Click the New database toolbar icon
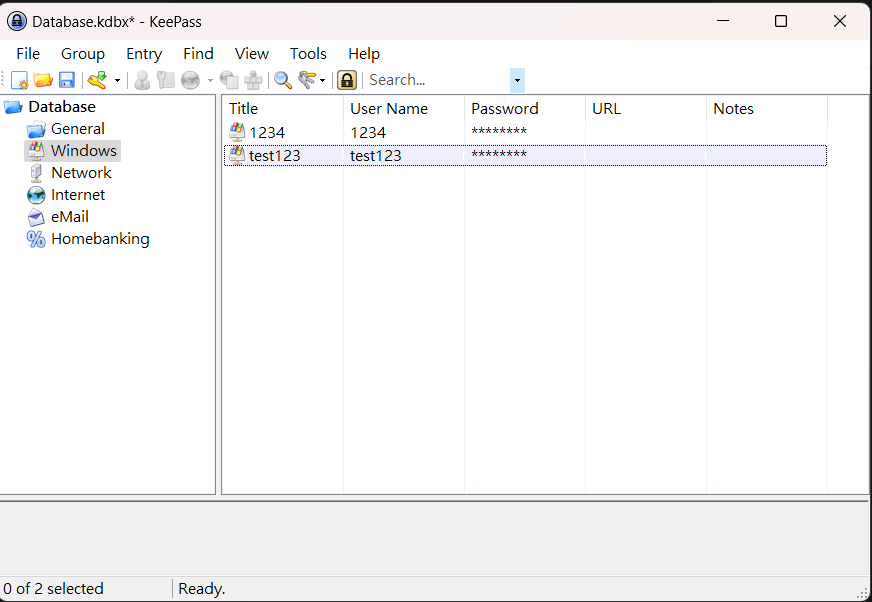The width and height of the screenshot is (872, 602). pos(19,80)
